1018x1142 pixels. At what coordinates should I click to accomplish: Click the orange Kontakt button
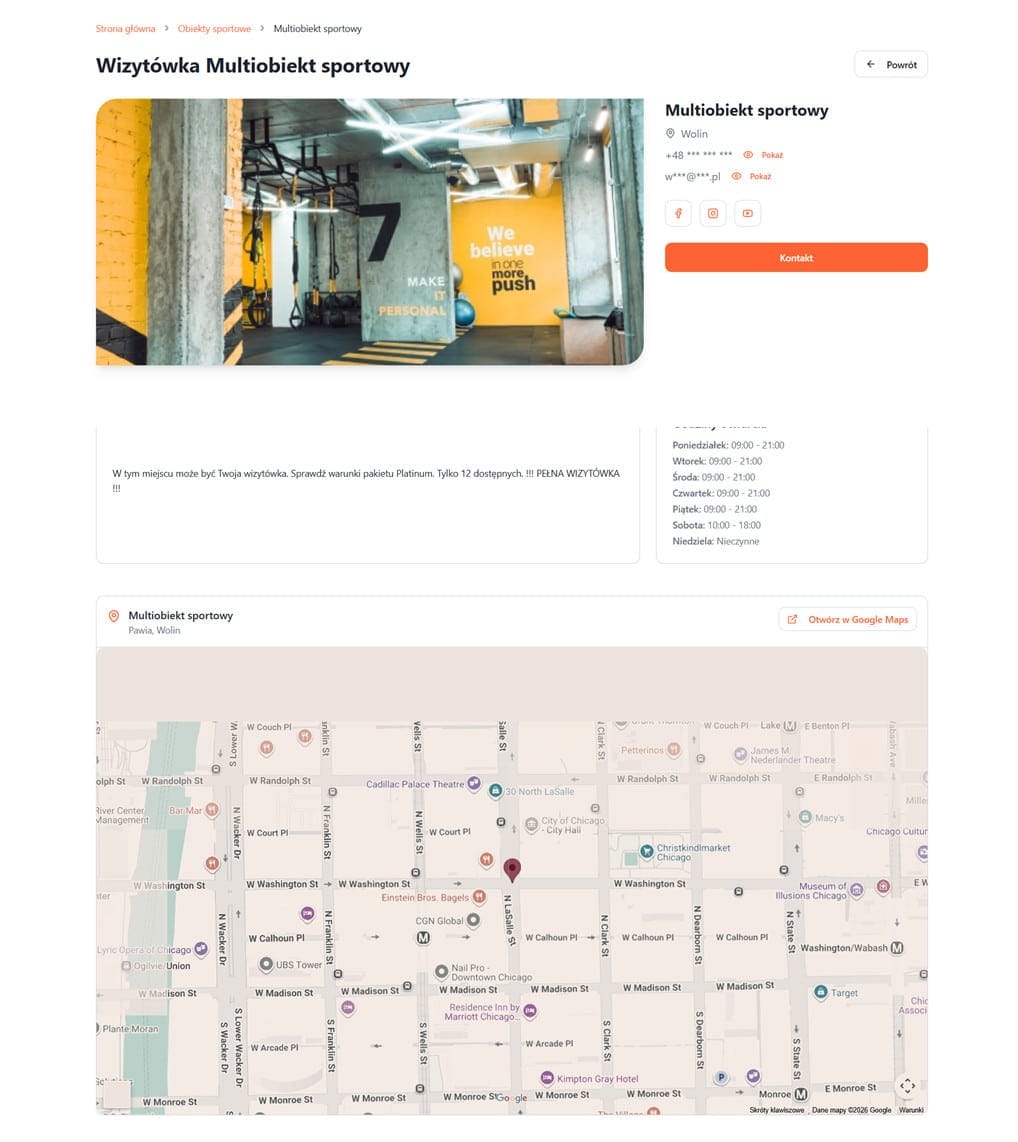[796, 258]
